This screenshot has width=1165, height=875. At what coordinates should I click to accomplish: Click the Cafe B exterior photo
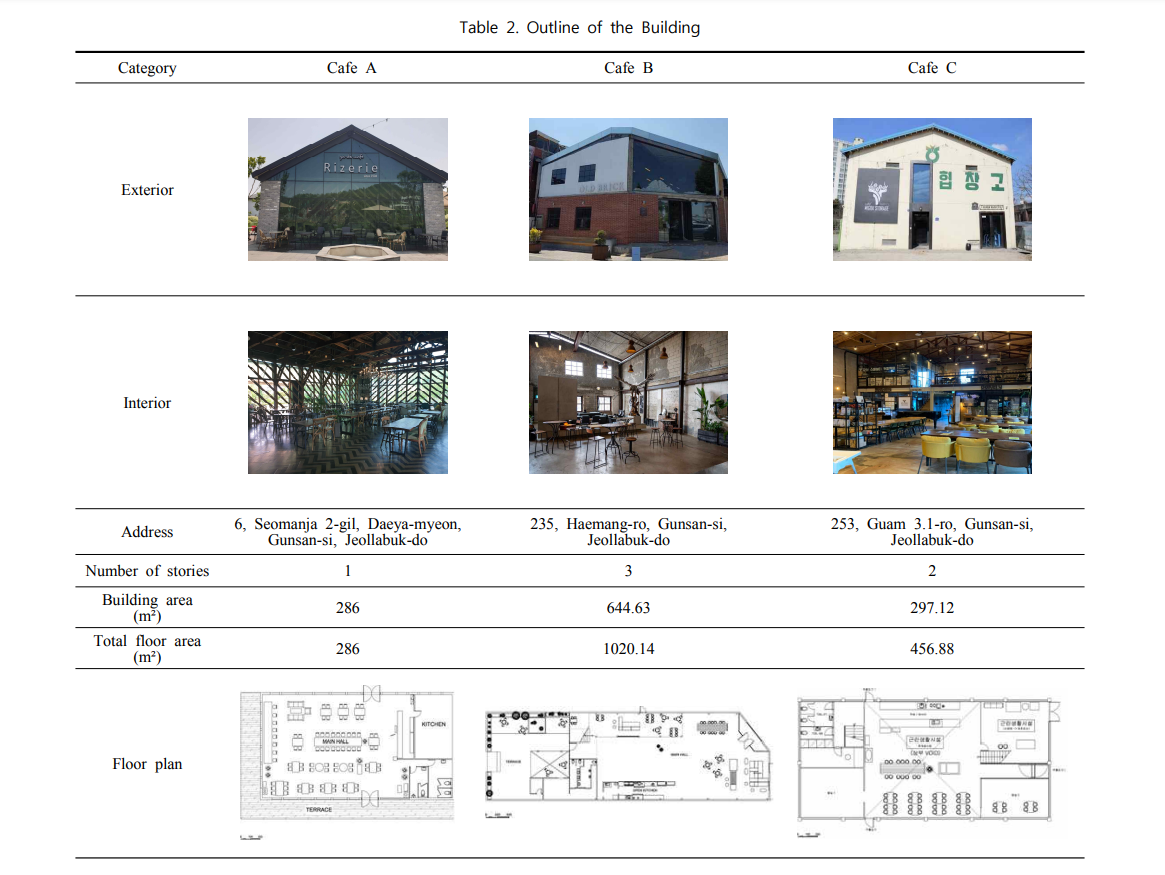click(629, 189)
